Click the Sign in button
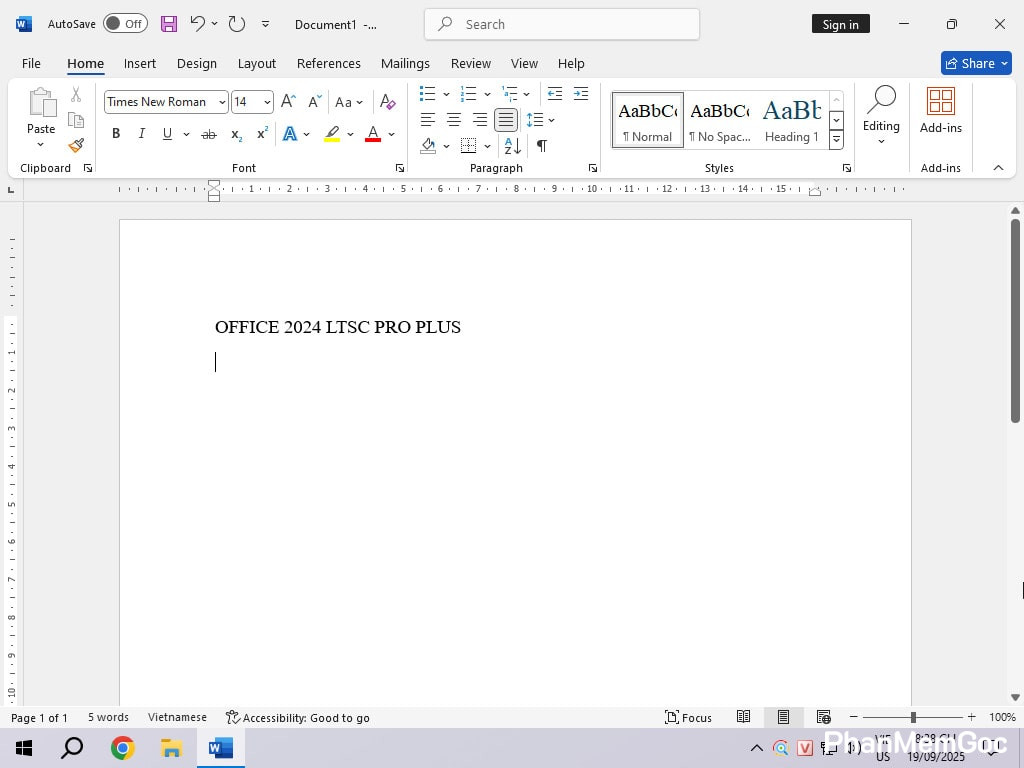This screenshot has width=1024, height=768. [x=840, y=24]
